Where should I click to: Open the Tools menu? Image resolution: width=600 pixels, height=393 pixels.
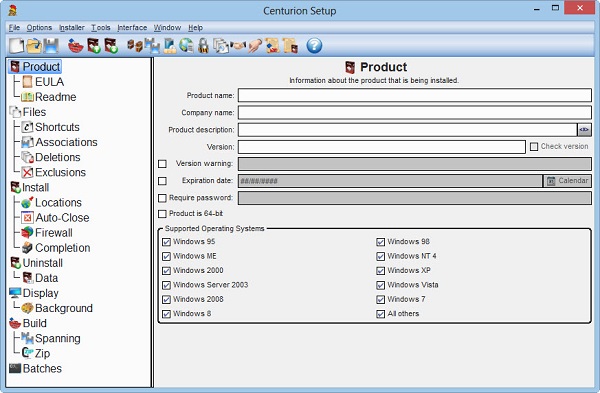(x=101, y=28)
